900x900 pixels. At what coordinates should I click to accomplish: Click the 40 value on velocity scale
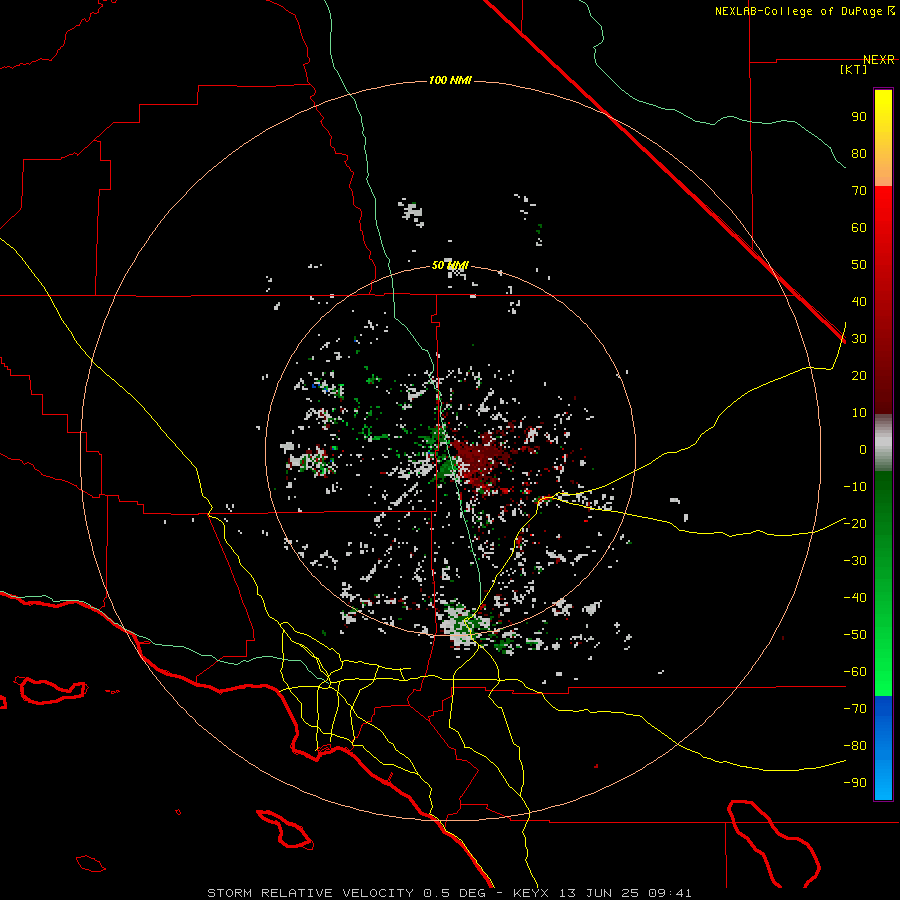tap(859, 302)
